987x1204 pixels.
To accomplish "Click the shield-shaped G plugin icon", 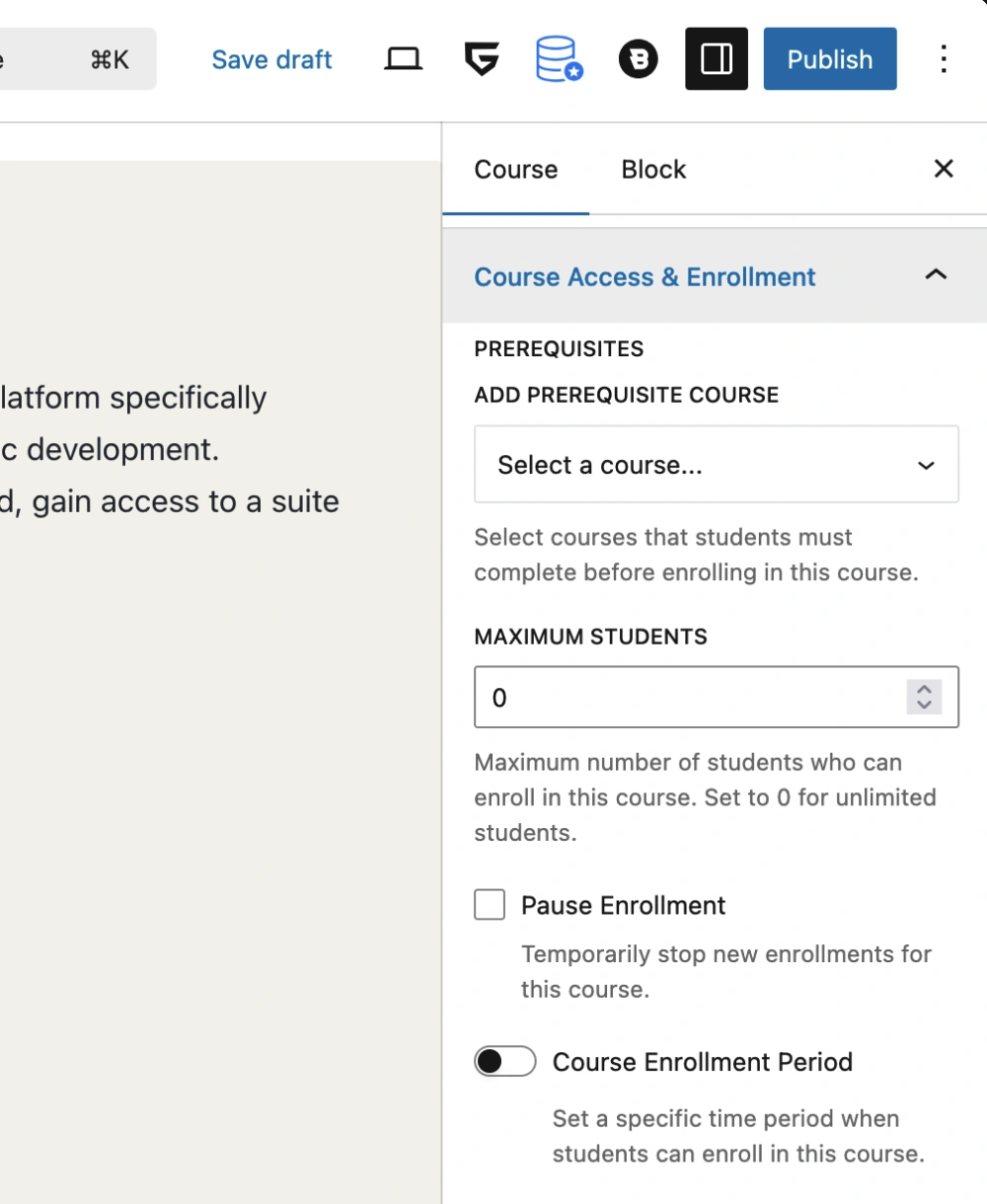I will click(x=481, y=58).
